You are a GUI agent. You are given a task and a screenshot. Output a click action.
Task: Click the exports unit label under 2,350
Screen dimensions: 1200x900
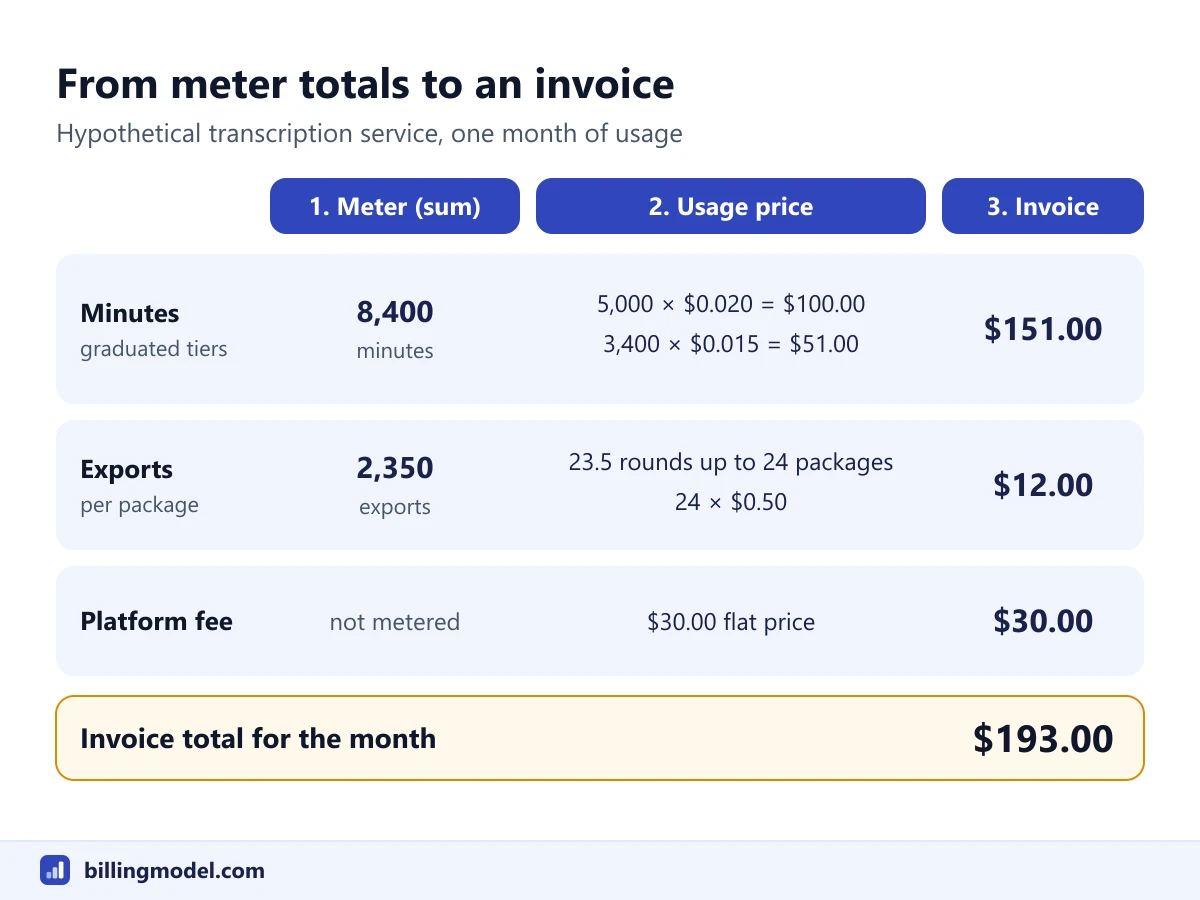(x=395, y=507)
